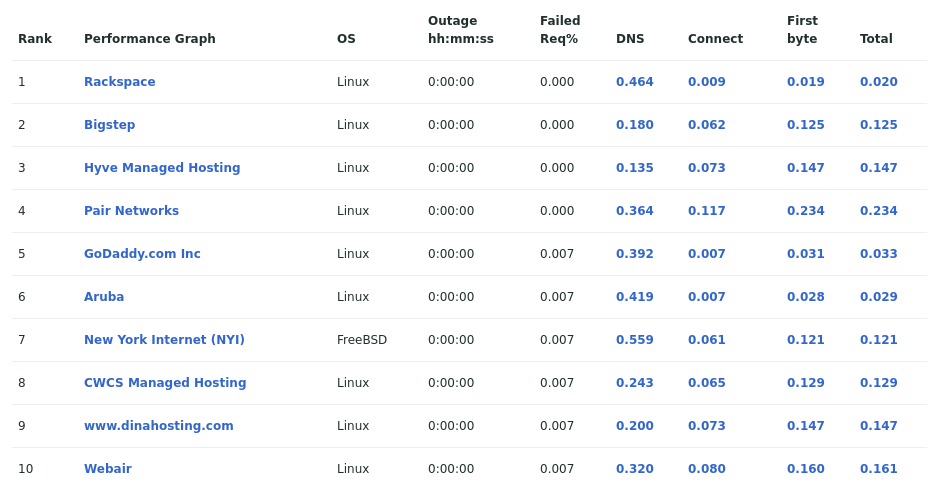Click CWCS Connect value 0.065
Image resolution: width=939 pixels, height=490 pixels.
click(707, 383)
